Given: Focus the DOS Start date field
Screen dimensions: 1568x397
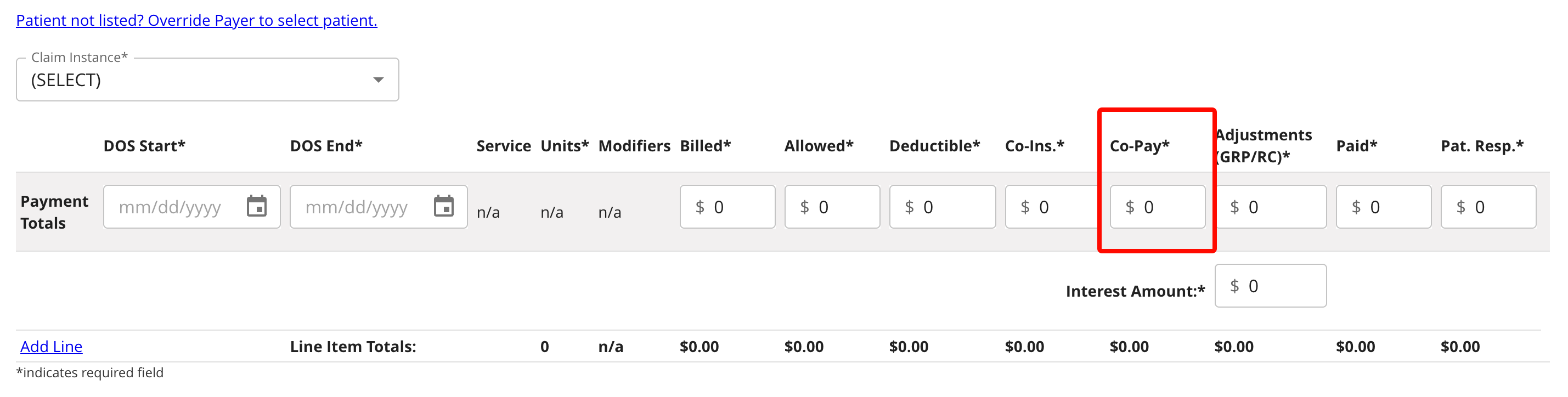Looking at the screenshot, I should 173,207.
